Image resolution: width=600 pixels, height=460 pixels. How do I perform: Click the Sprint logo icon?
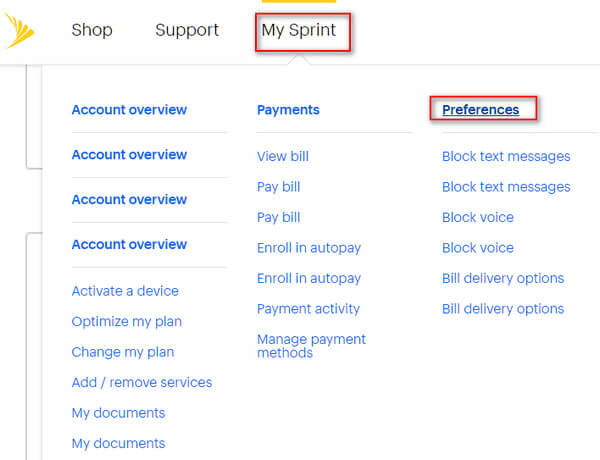(x=20, y=30)
